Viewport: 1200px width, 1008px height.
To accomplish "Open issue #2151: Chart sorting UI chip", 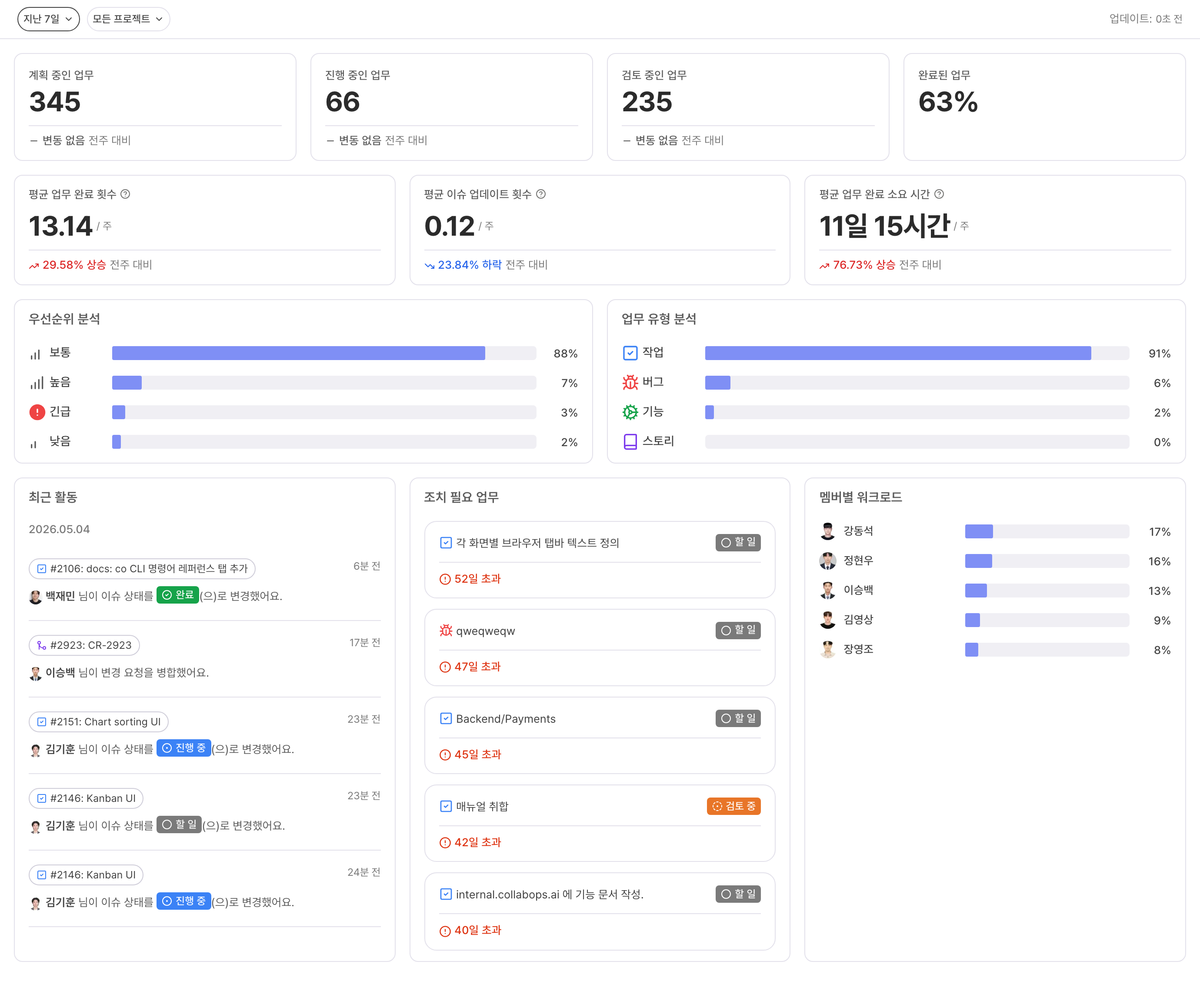I will tap(98, 722).
